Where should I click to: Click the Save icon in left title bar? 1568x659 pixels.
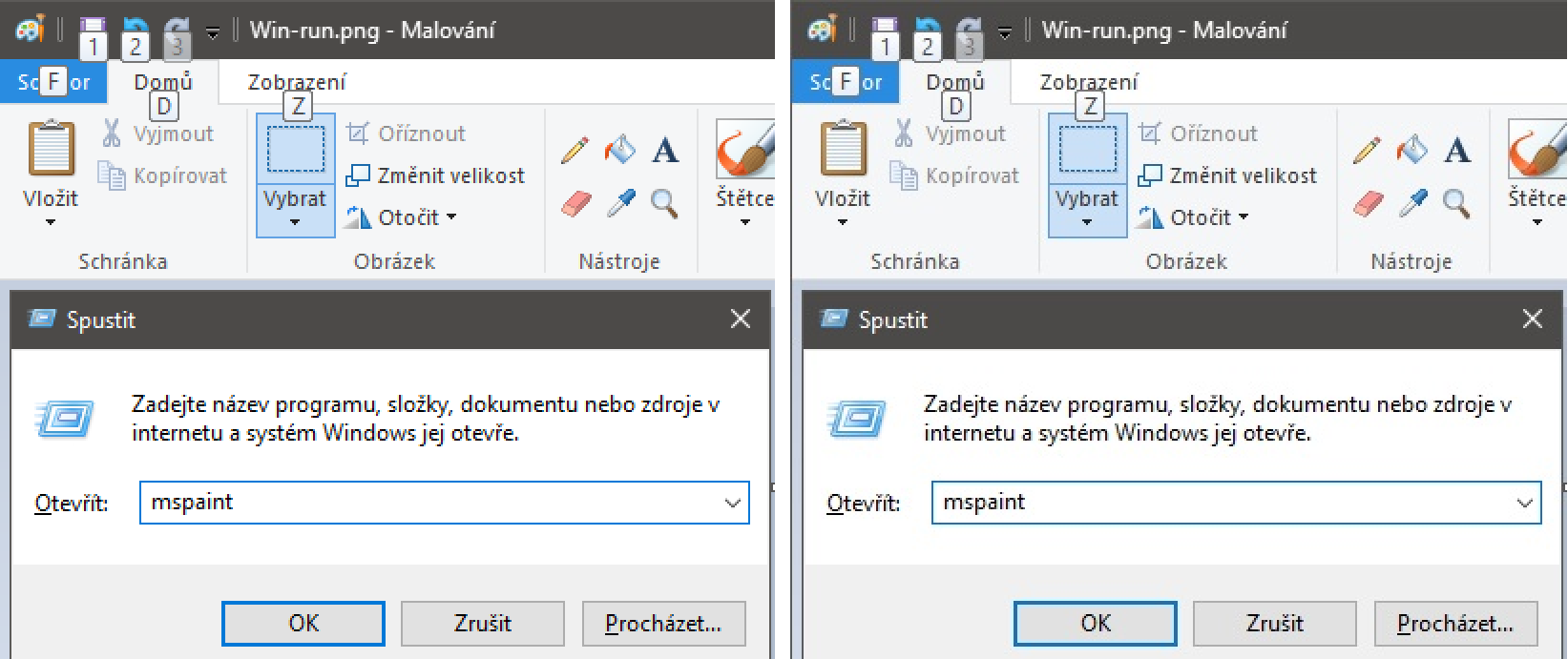pos(93,30)
